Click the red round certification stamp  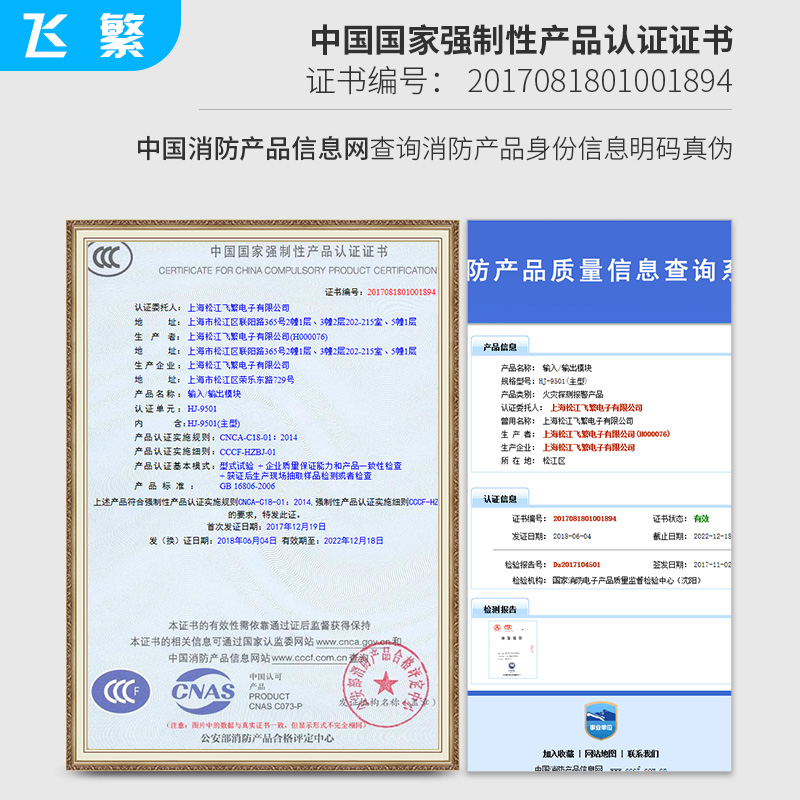(385, 685)
